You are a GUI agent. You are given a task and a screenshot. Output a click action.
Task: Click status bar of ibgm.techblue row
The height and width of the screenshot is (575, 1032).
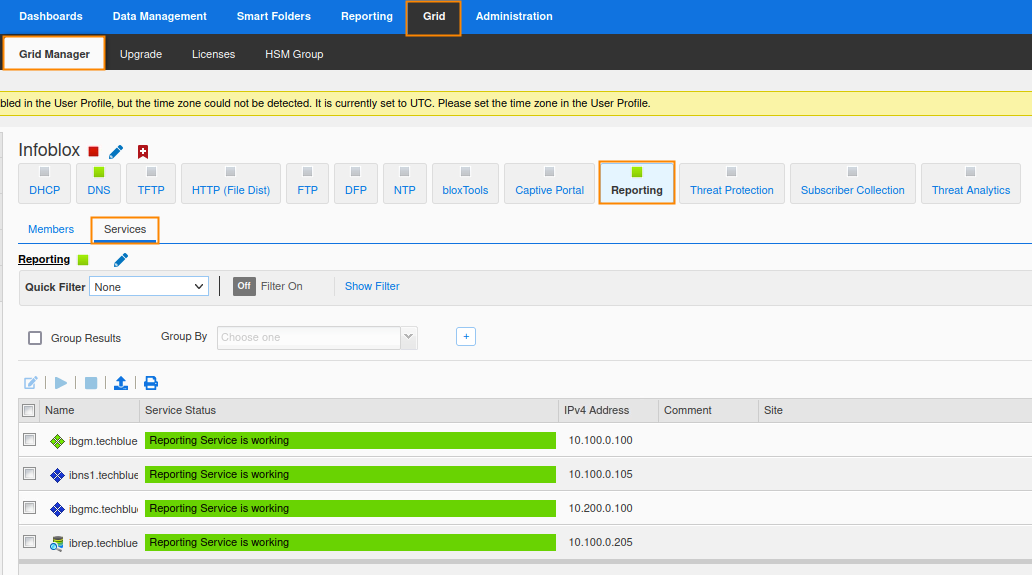tap(350, 441)
